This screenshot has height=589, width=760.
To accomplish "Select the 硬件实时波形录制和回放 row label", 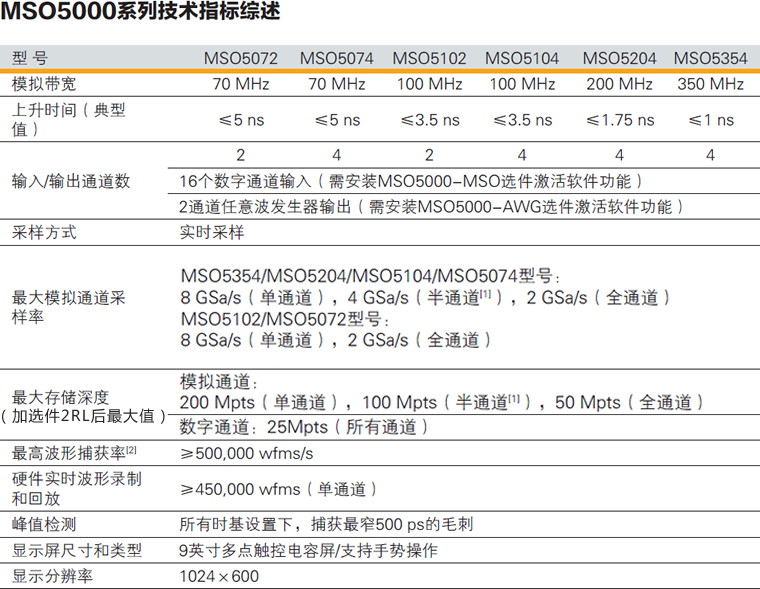I will (x=77, y=488).
